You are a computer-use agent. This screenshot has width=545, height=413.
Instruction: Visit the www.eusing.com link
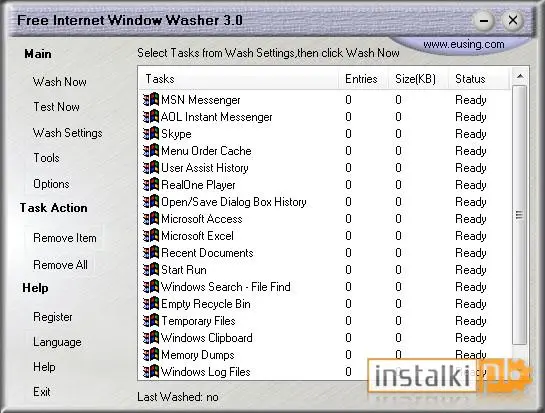(x=464, y=44)
